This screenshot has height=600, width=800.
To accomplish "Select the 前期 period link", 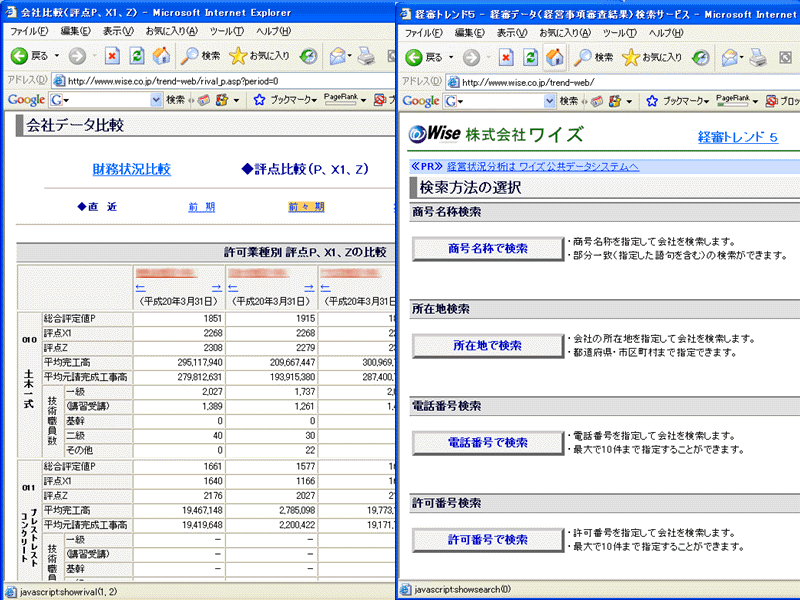I will tap(201, 207).
